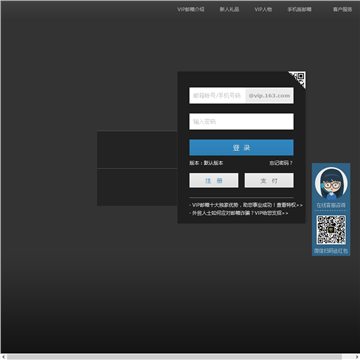Focus the email account or phone number field
This screenshot has height=360, width=360.
pos(217,96)
